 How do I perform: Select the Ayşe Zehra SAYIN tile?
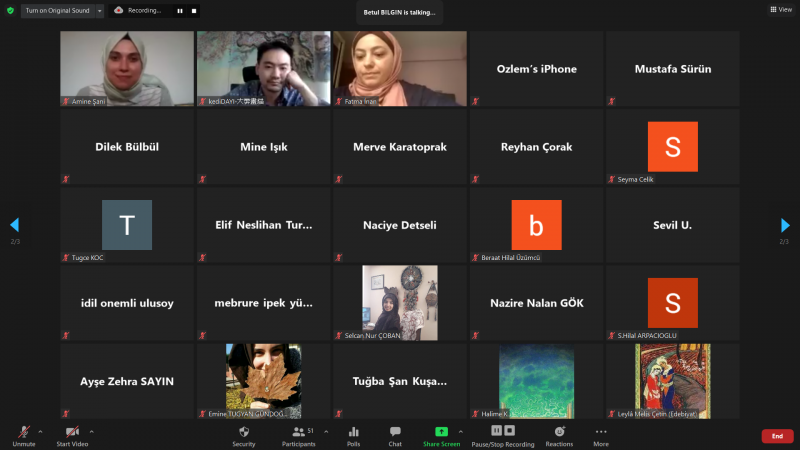127,381
